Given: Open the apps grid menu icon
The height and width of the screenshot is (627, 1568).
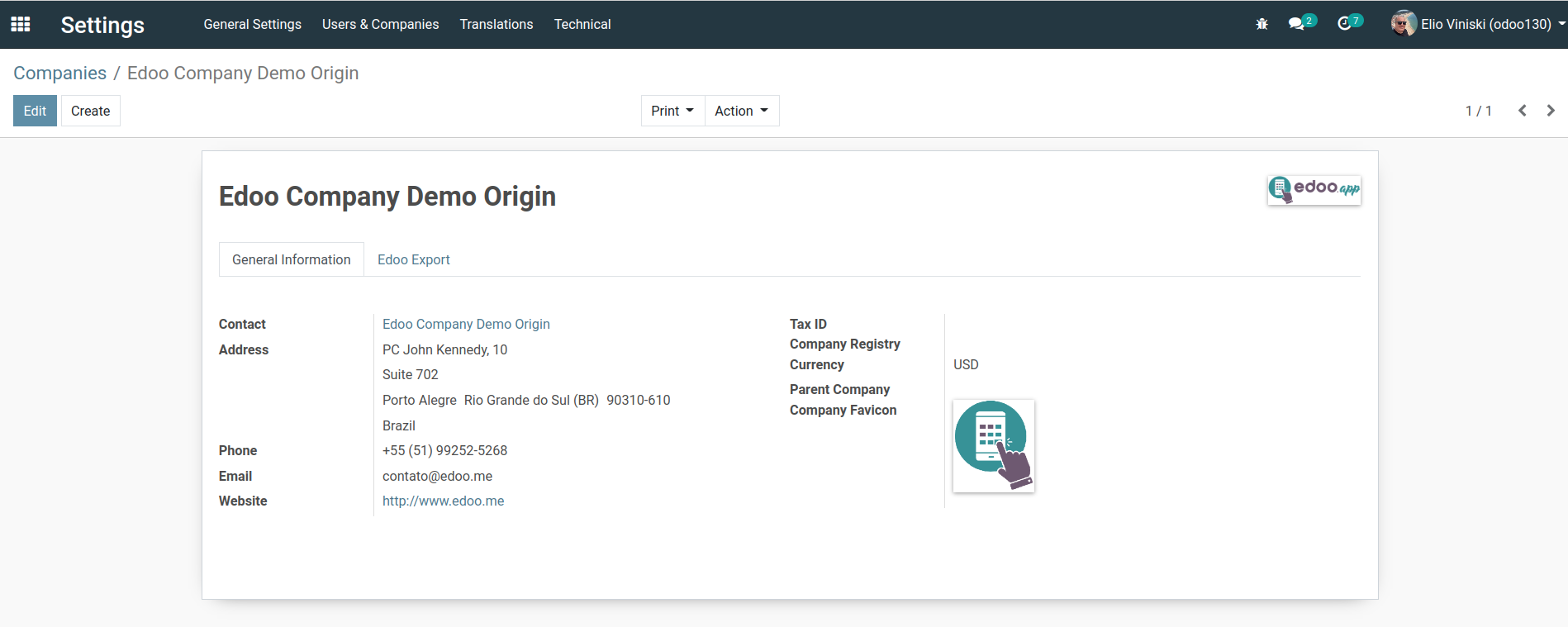Looking at the screenshot, I should point(21,24).
